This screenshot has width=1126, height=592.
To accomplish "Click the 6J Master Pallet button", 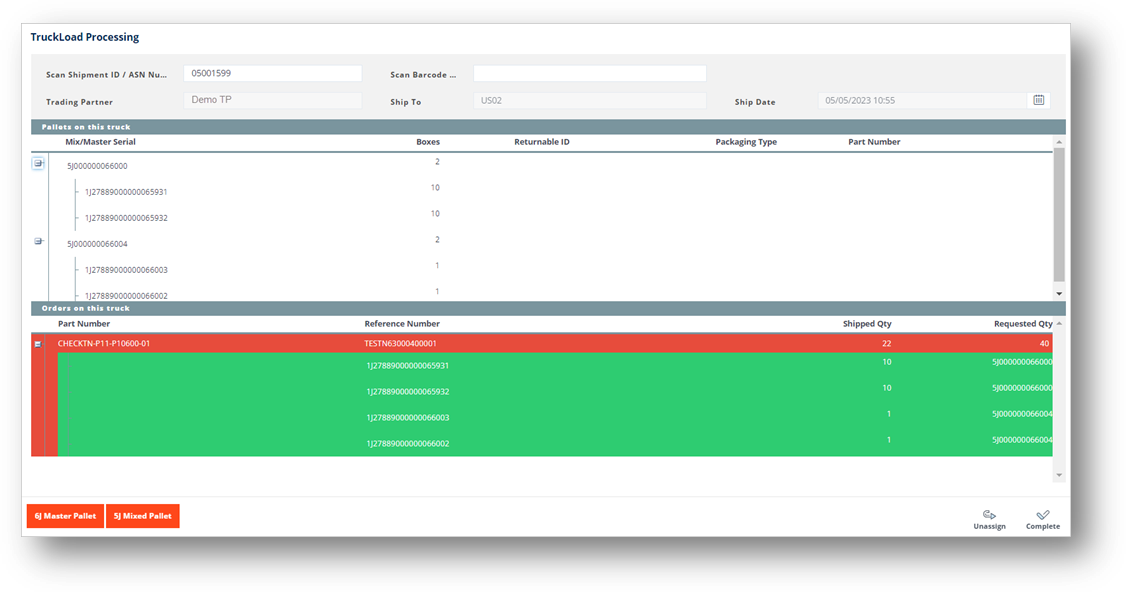I will [x=64, y=516].
